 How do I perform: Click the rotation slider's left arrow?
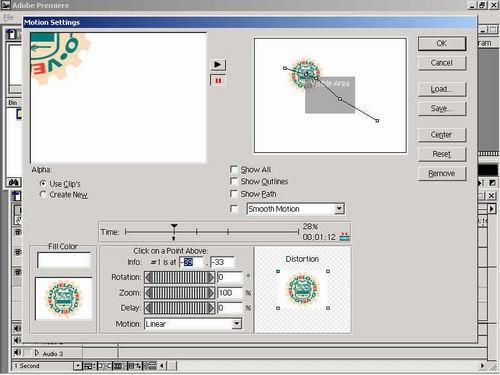tap(148, 277)
